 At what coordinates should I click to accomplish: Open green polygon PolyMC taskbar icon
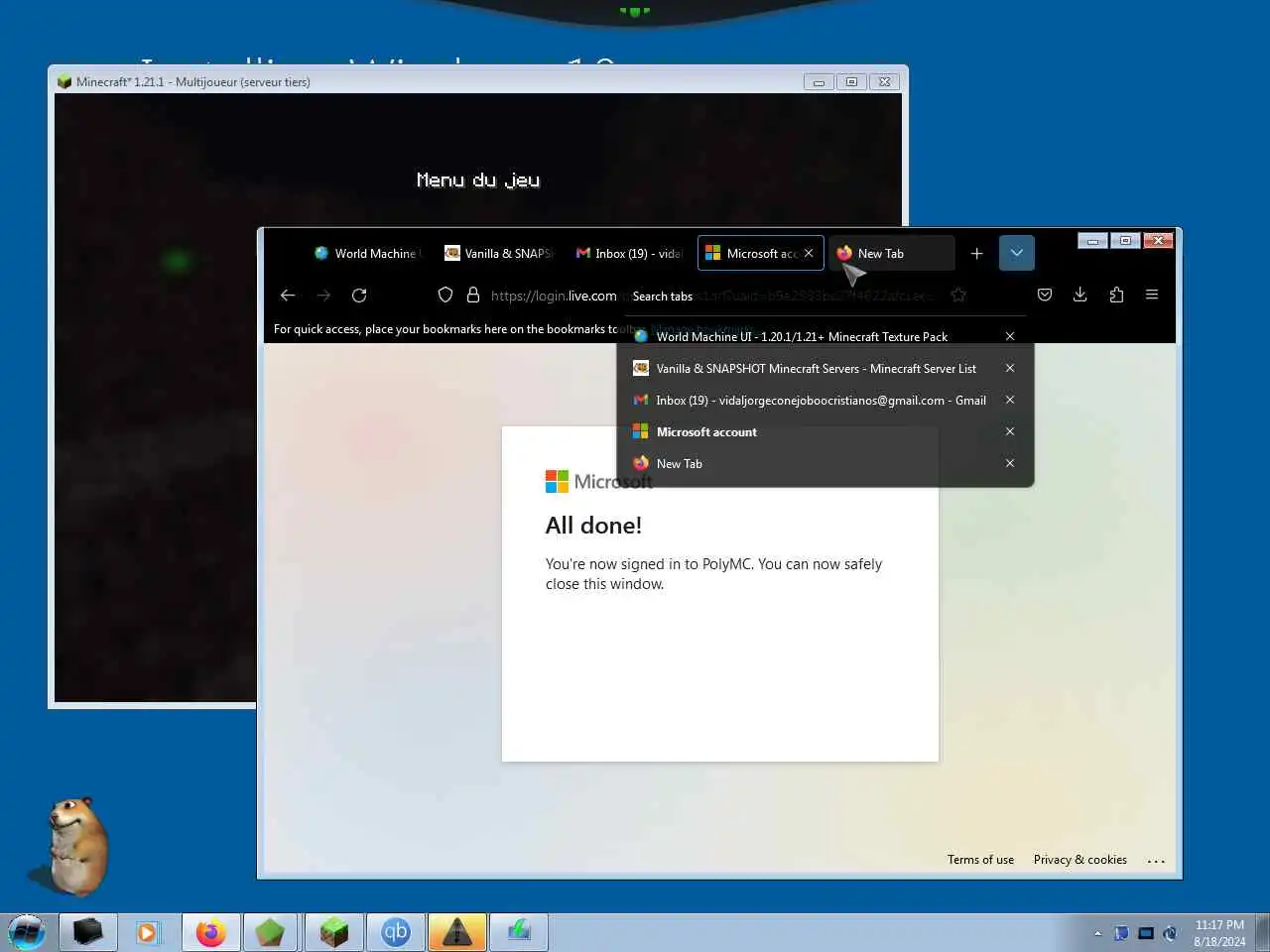pyautogui.click(x=271, y=932)
